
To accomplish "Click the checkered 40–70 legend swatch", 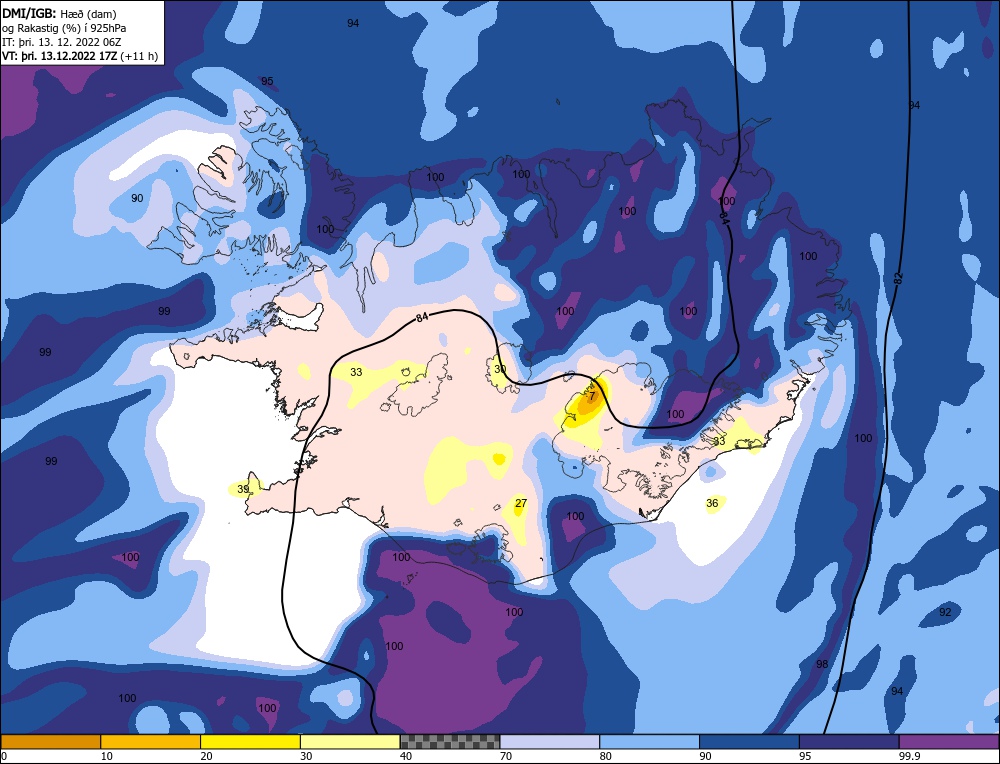I will click(x=450, y=742).
